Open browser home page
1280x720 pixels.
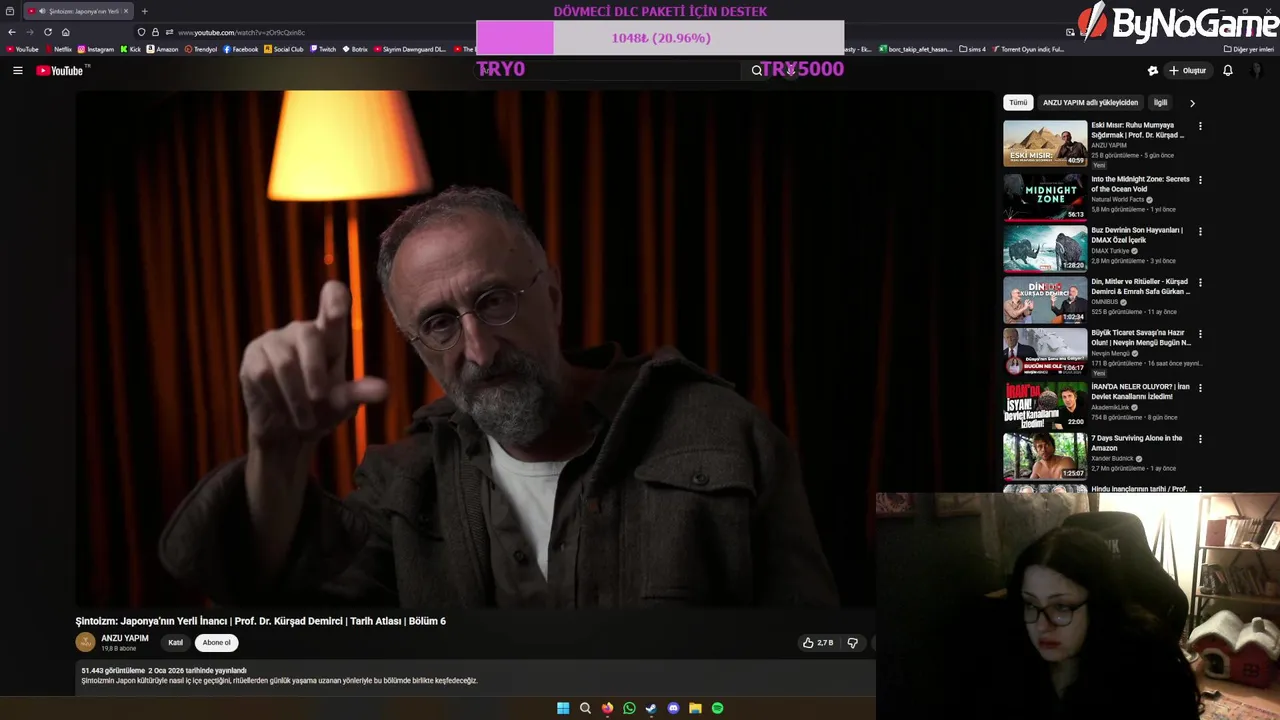coord(66,32)
